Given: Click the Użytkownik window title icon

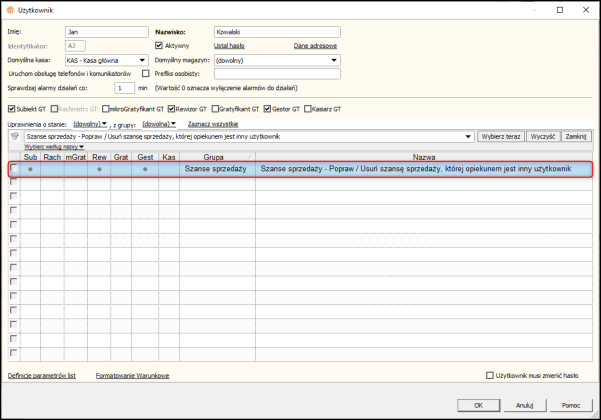Looking at the screenshot, I should 10,10.
